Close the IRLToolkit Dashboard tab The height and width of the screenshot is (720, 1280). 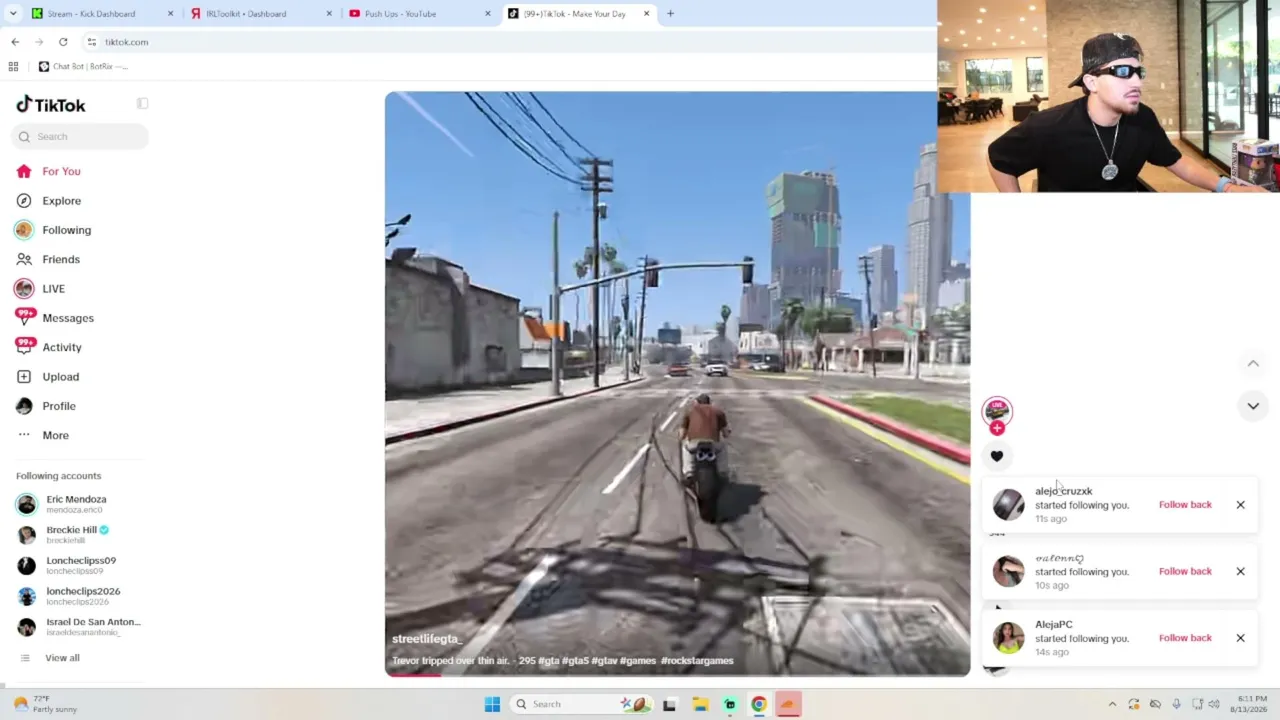pyautogui.click(x=329, y=14)
